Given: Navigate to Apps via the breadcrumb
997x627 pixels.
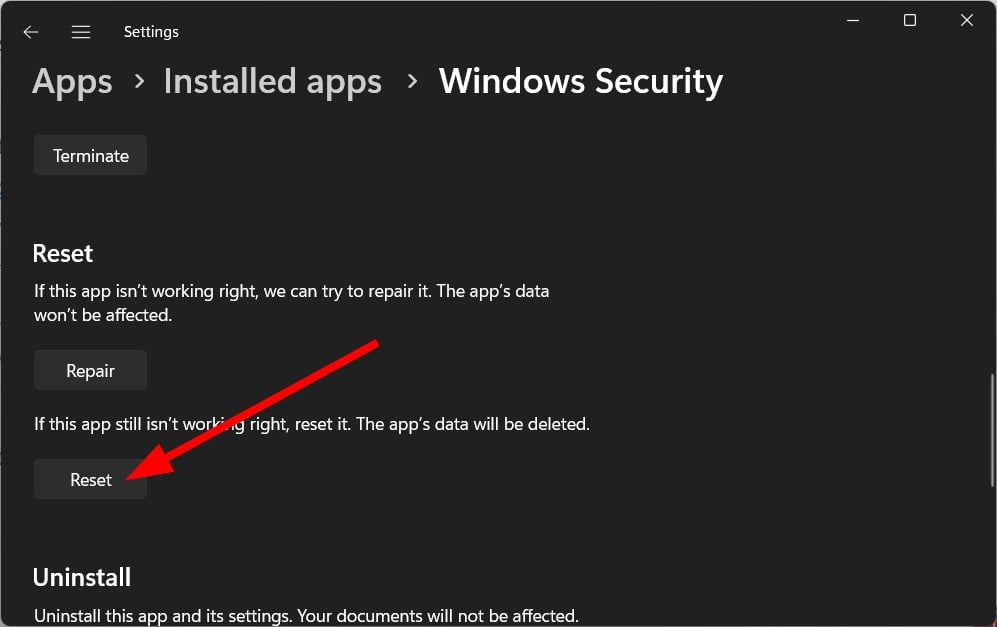Looking at the screenshot, I should [71, 82].
